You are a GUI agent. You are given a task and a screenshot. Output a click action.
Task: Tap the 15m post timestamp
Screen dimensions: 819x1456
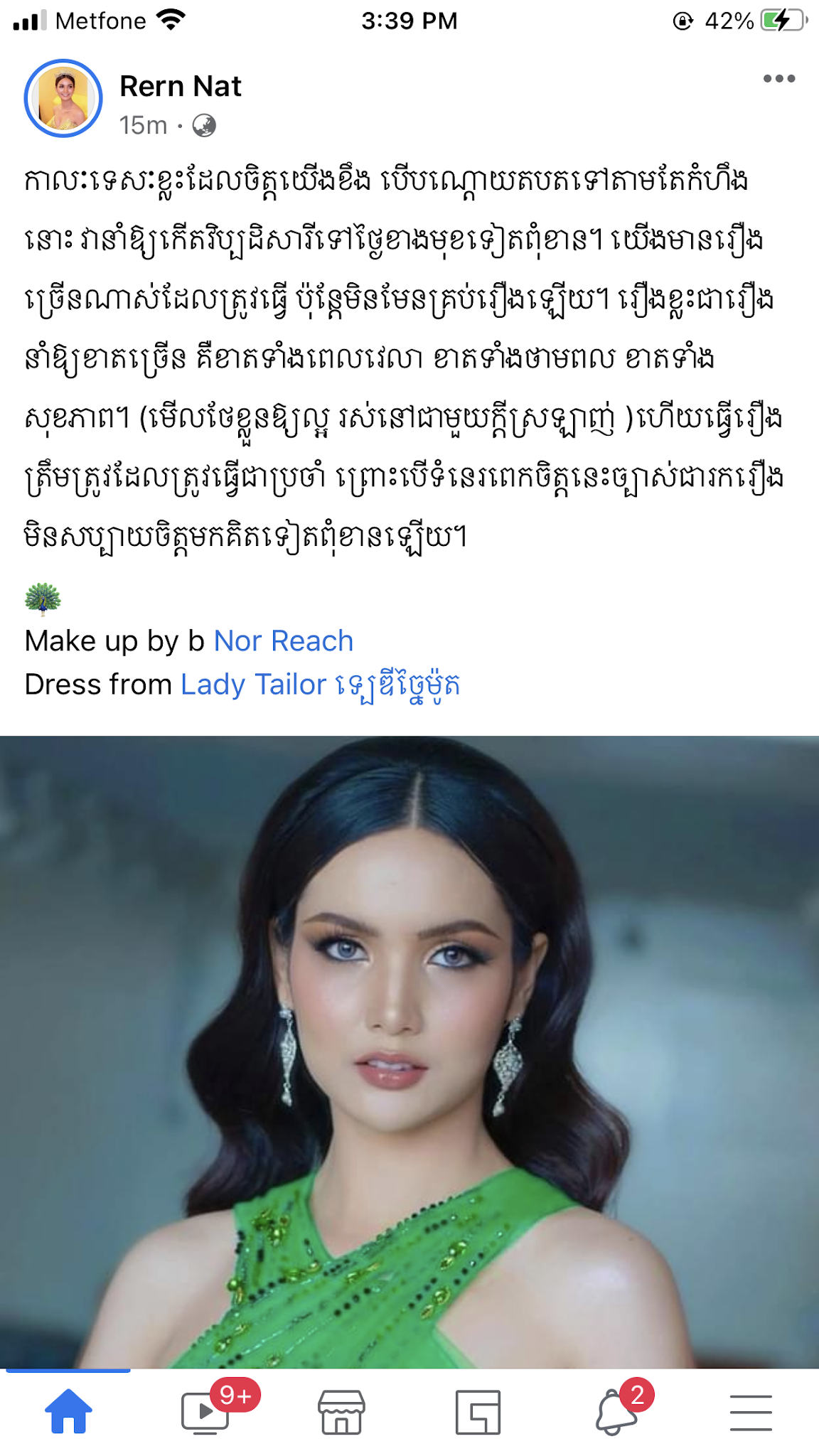(143, 126)
